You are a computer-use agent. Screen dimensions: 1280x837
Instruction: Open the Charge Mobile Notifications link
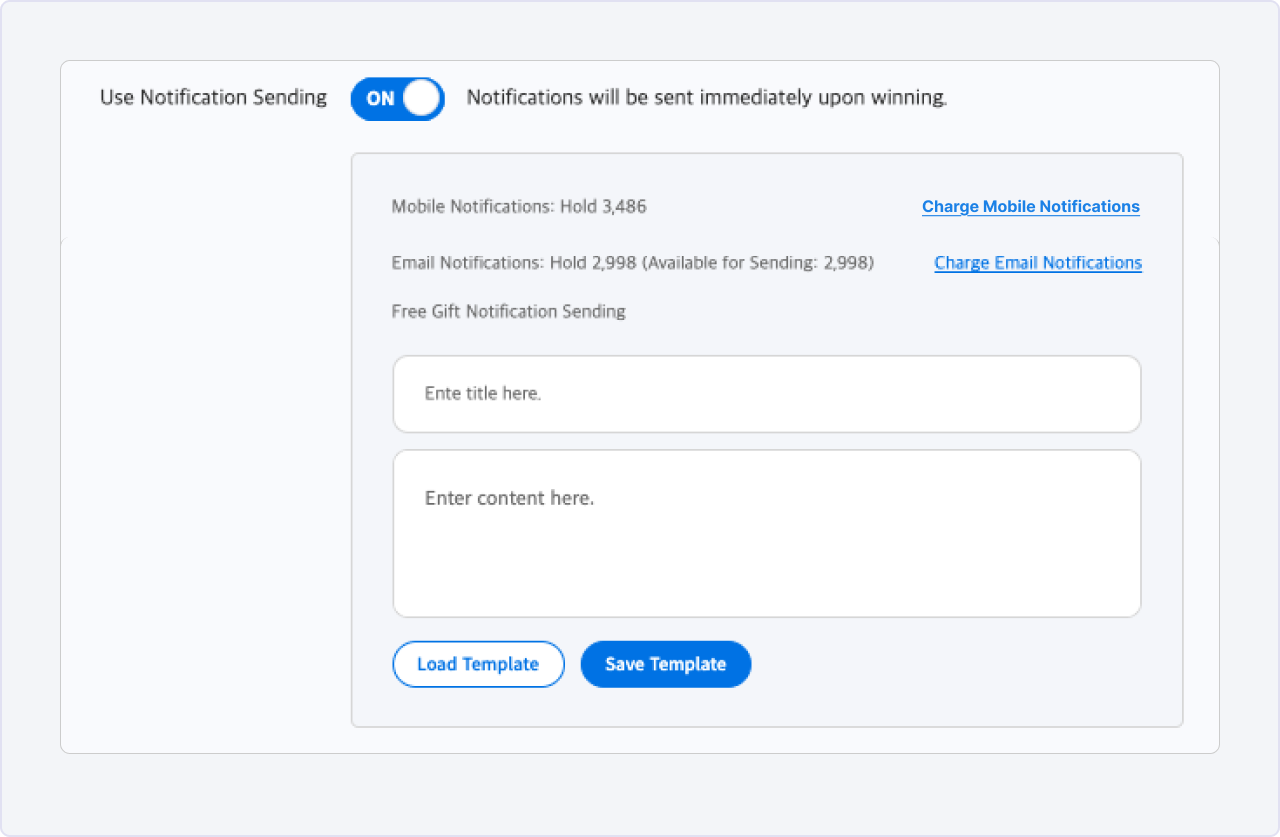coord(1030,207)
